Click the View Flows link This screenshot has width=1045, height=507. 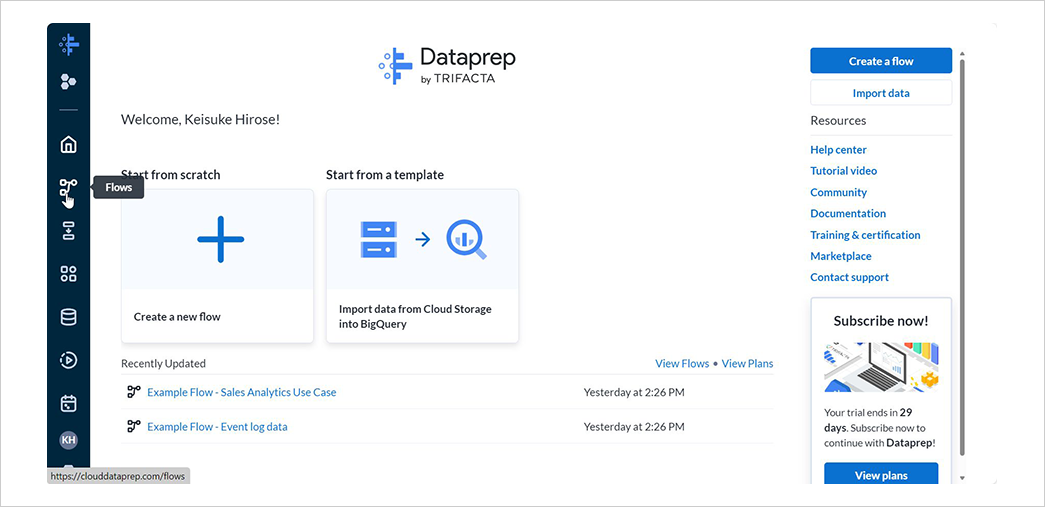point(682,363)
